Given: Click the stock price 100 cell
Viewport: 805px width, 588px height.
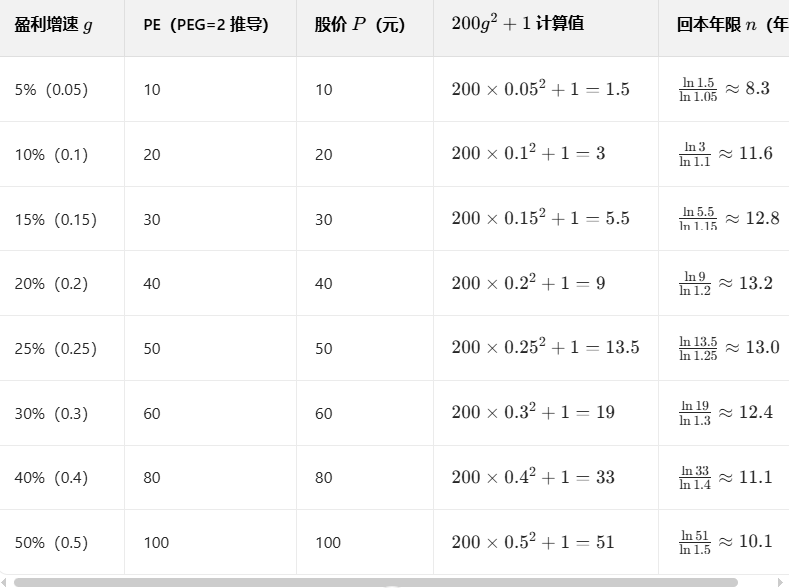Looking at the screenshot, I should (328, 542).
